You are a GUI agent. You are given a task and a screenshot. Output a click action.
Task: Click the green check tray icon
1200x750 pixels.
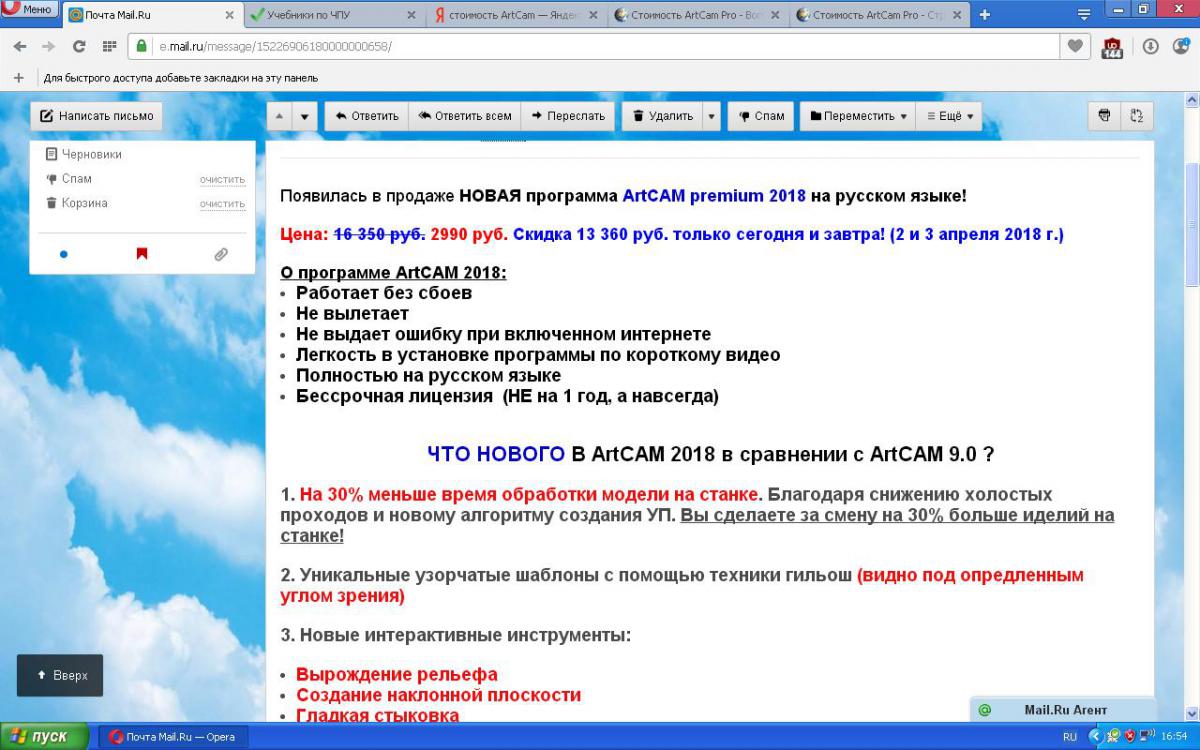click(1113, 737)
